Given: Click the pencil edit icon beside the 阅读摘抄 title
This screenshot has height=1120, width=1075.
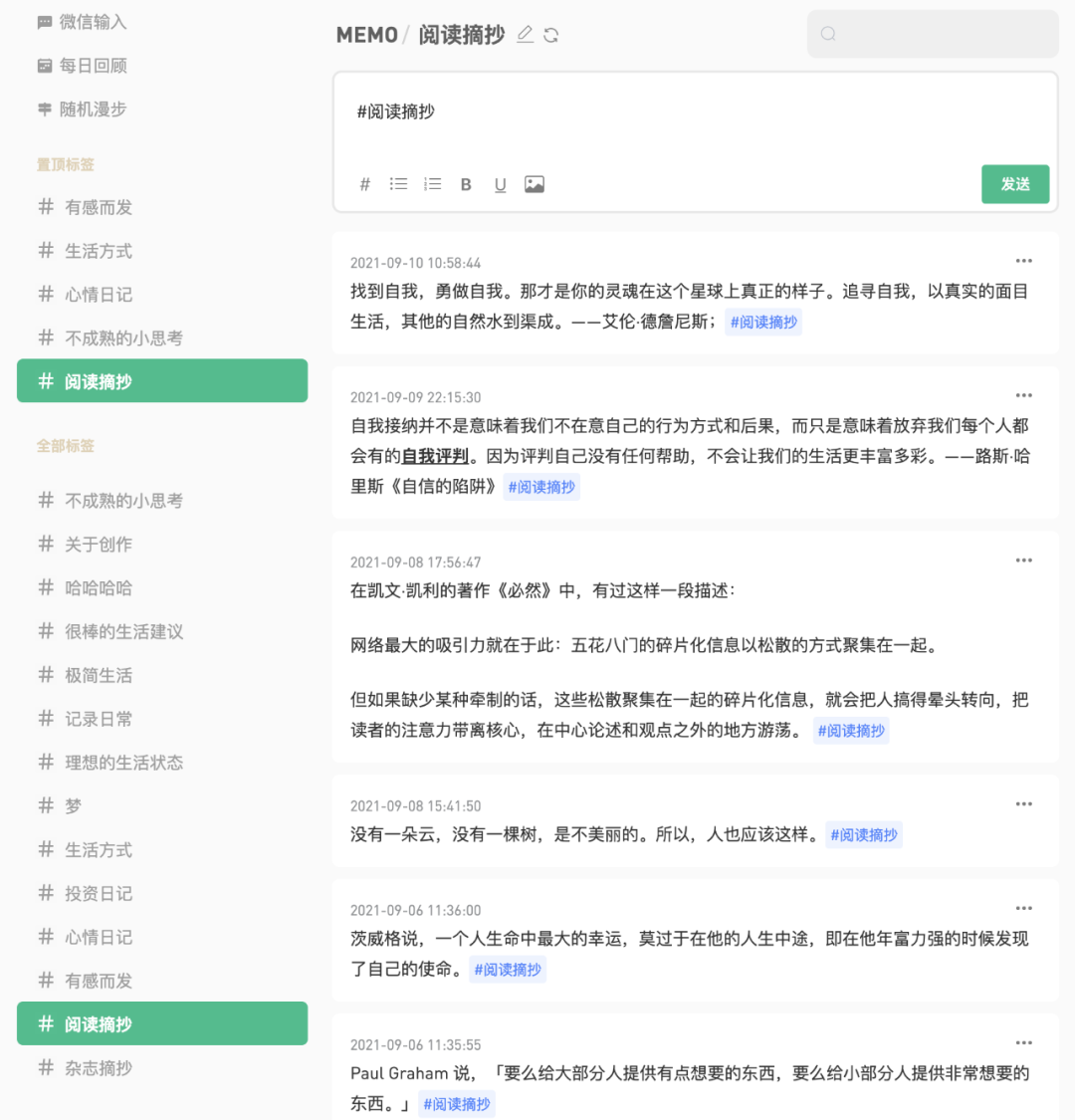Looking at the screenshot, I should click(525, 34).
